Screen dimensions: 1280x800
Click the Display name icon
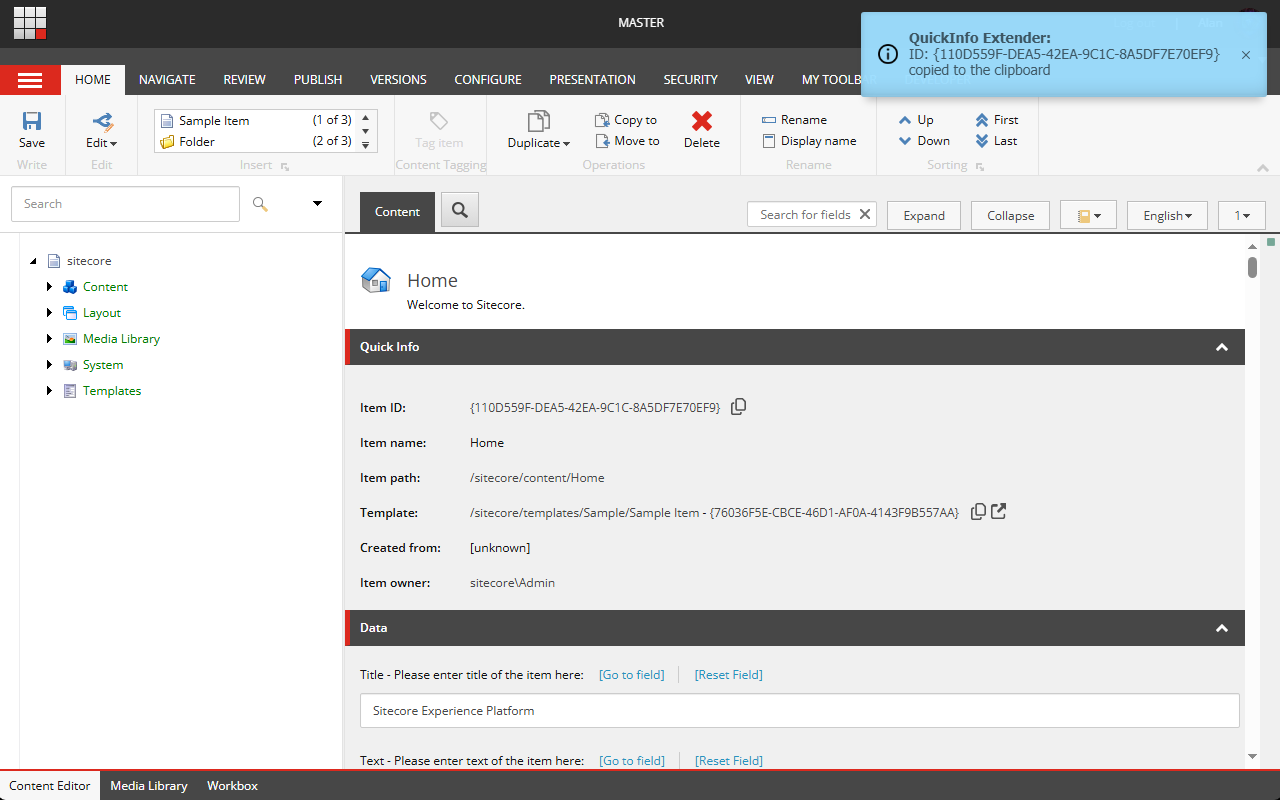point(769,141)
